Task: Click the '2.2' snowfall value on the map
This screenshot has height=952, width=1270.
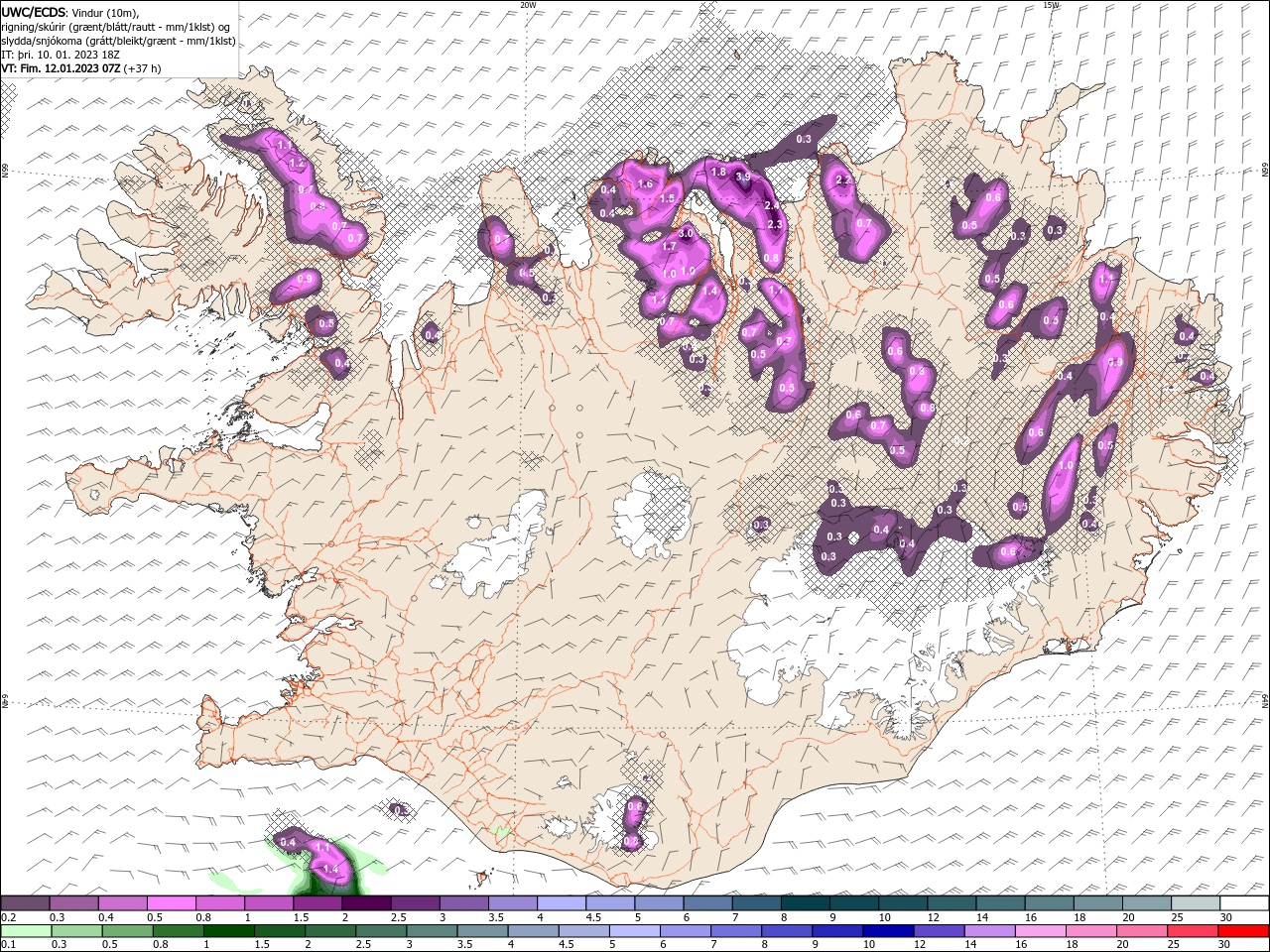Action: click(844, 180)
